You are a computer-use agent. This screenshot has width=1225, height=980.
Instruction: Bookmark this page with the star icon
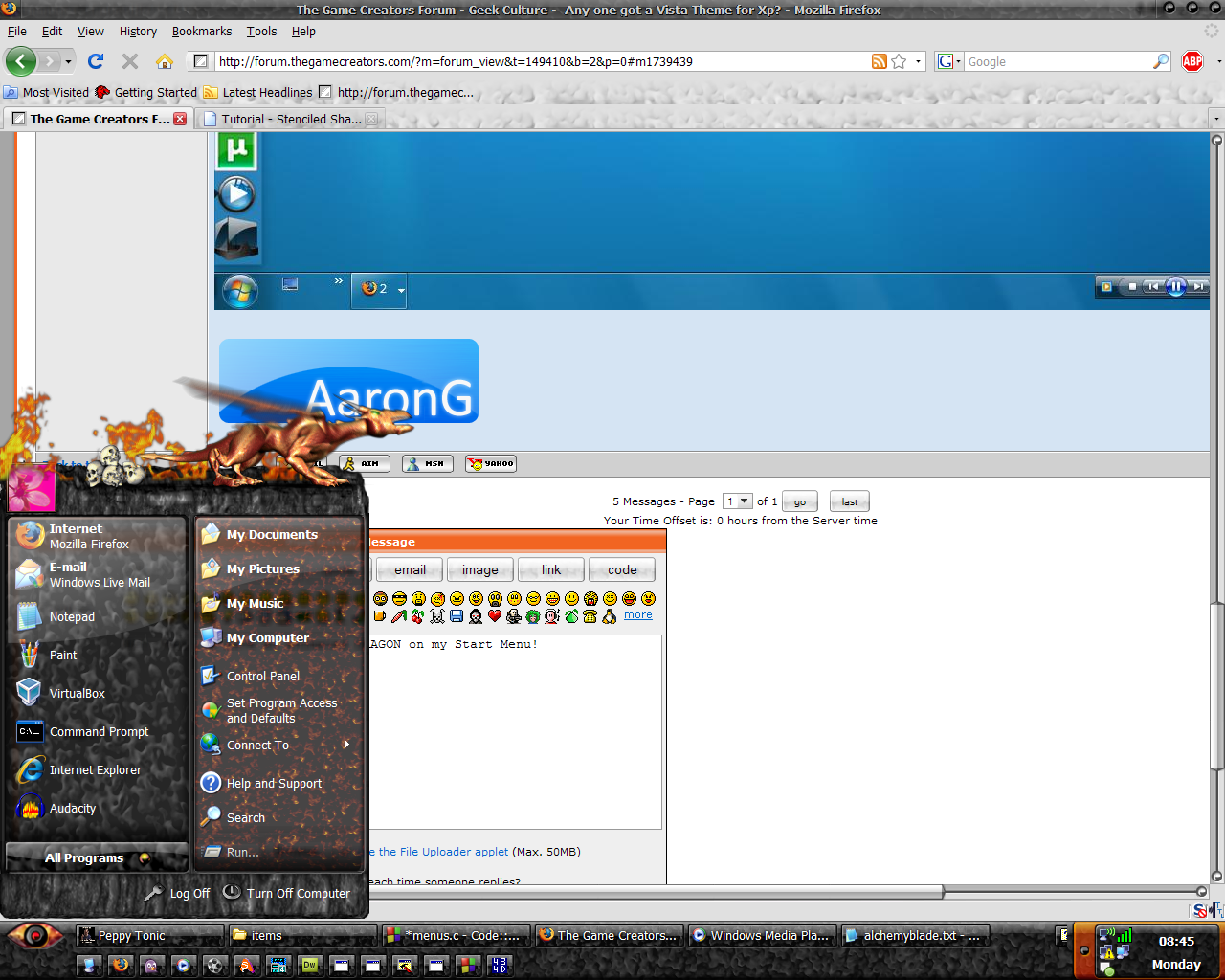[899, 61]
